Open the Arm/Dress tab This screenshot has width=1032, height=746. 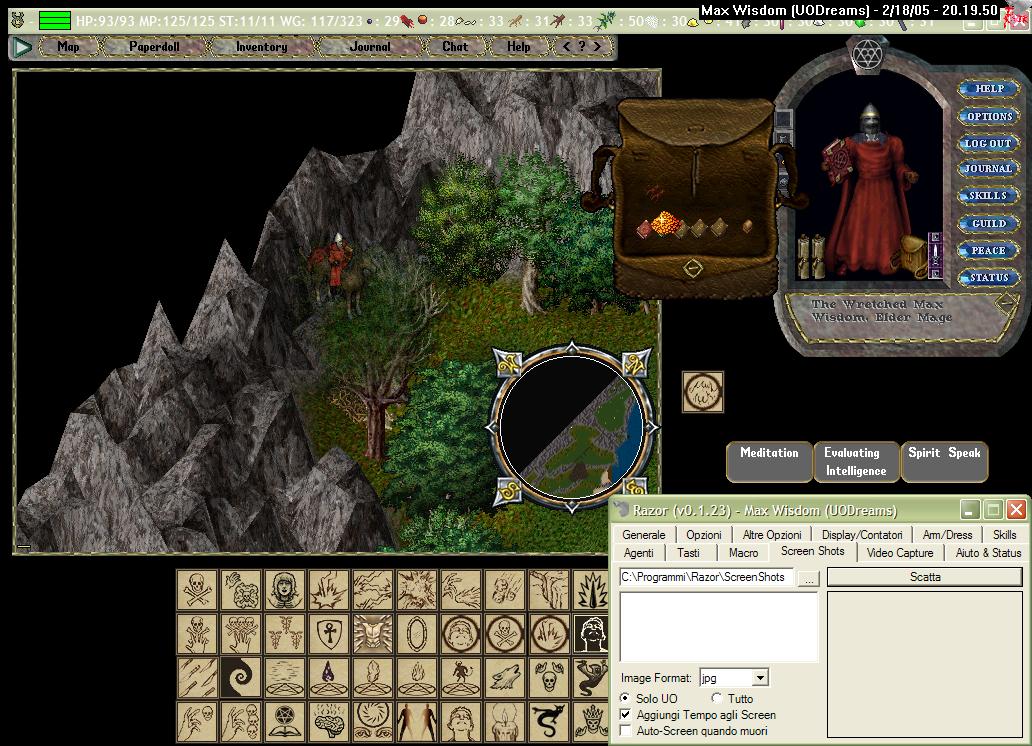click(947, 535)
